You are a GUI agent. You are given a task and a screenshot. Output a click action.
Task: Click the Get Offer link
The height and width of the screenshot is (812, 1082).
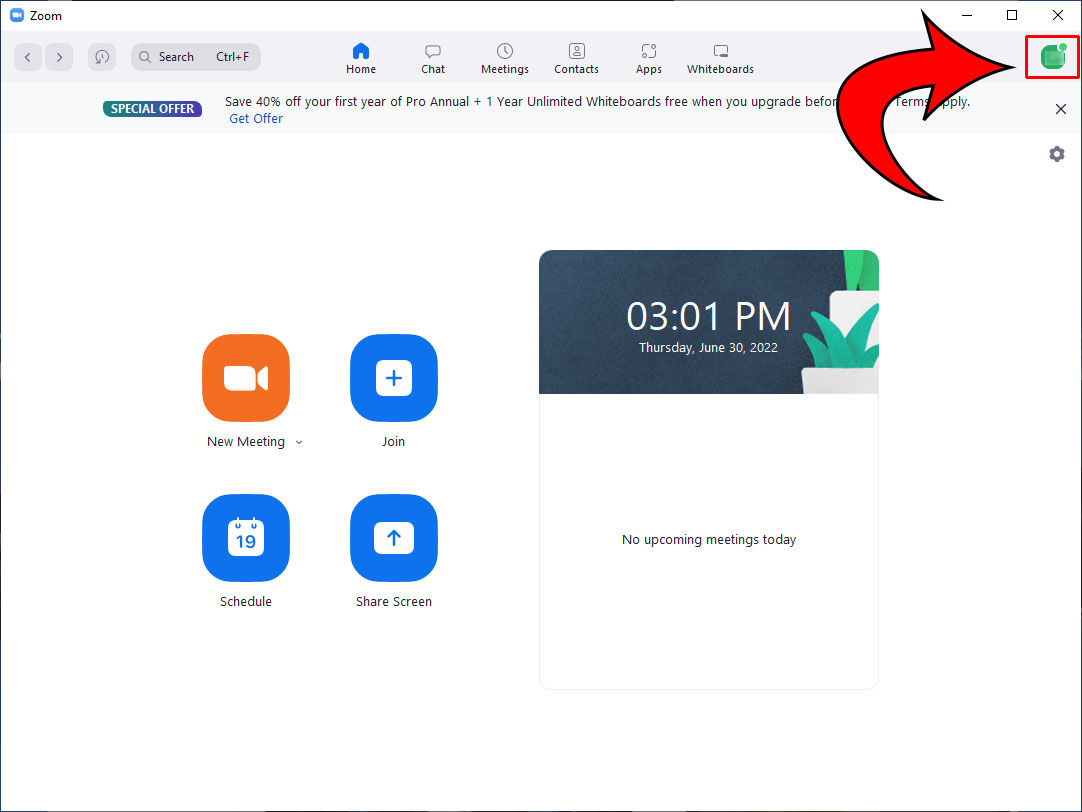[255, 118]
